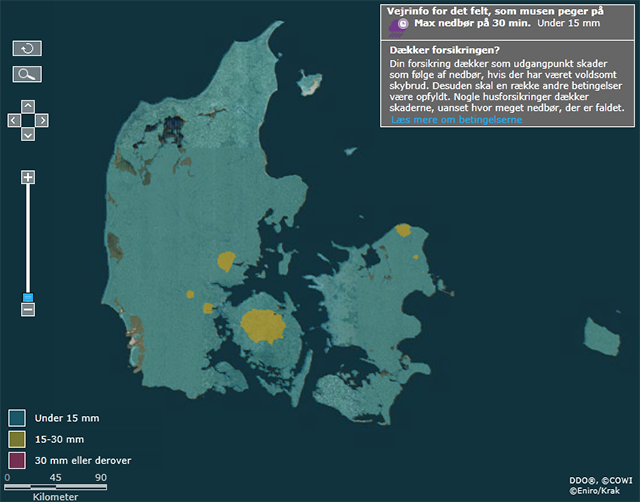This screenshot has height=502, width=640.
Task: Click the vertical zoom slider track
Action: click(28, 238)
